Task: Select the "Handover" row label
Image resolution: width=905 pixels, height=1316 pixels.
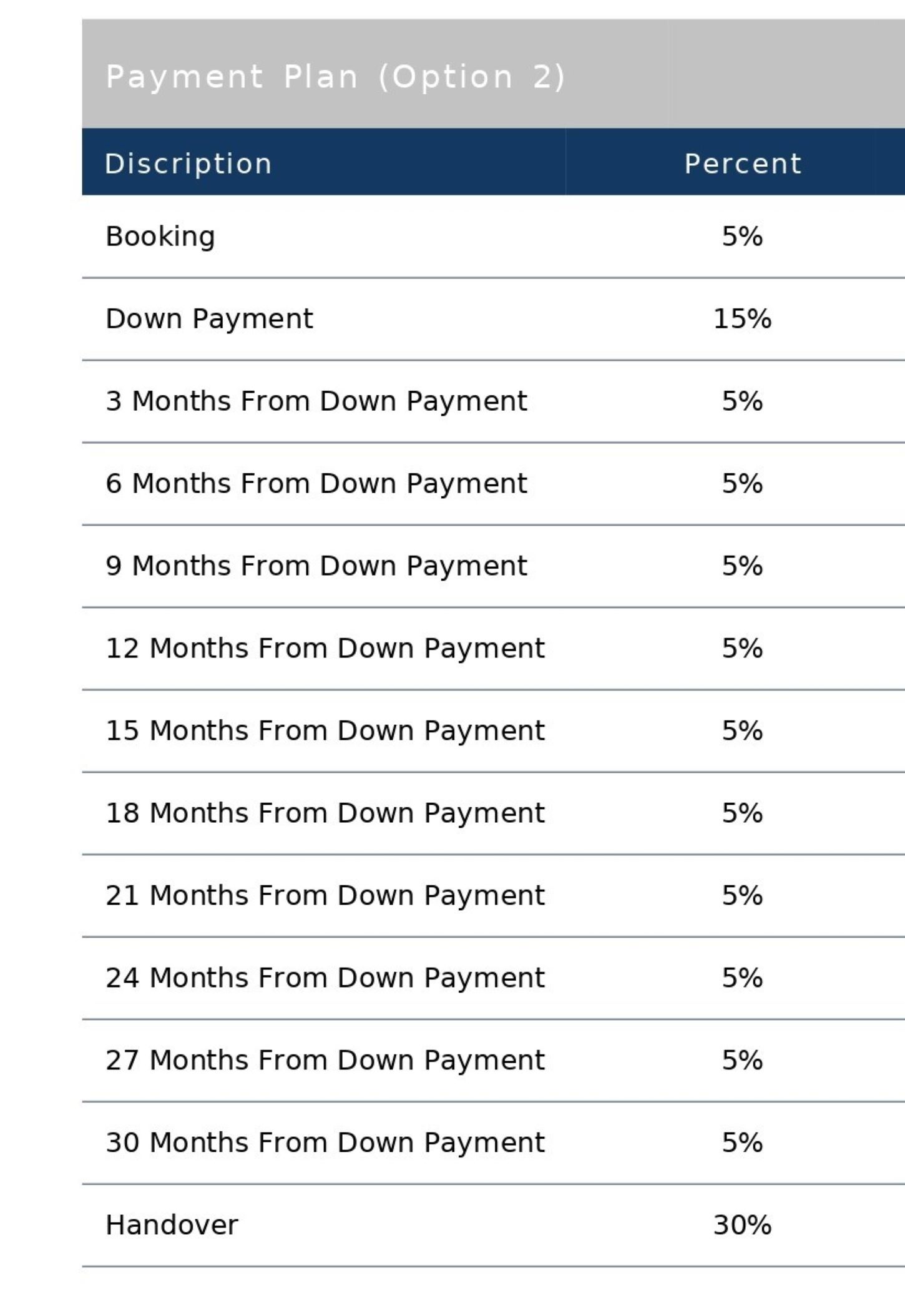Action: 172,1225
